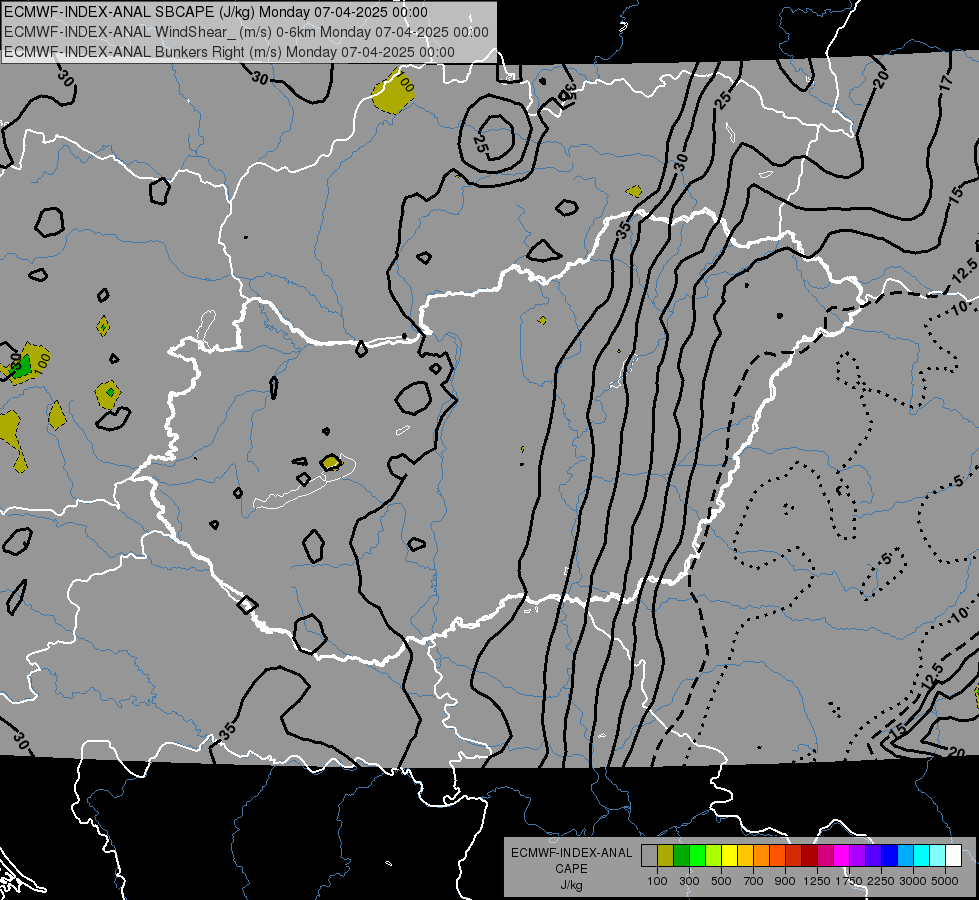Click the white swatch at the legend end
The width and height of the screenshot is (979, 900).
pyautogui.click(x=953, y=856)
